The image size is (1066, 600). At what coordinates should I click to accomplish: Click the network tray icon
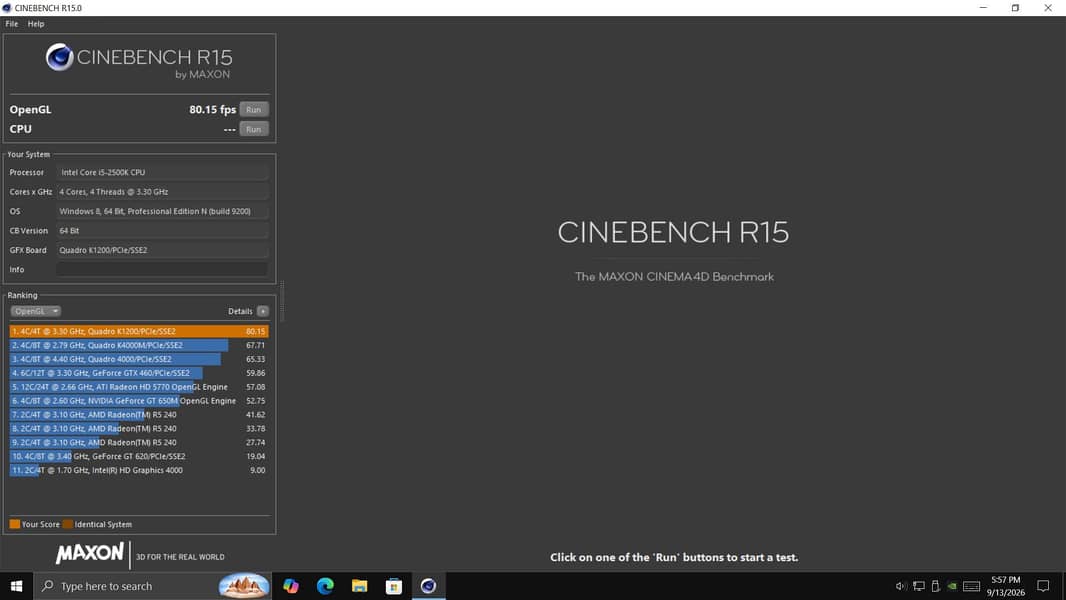918,586
